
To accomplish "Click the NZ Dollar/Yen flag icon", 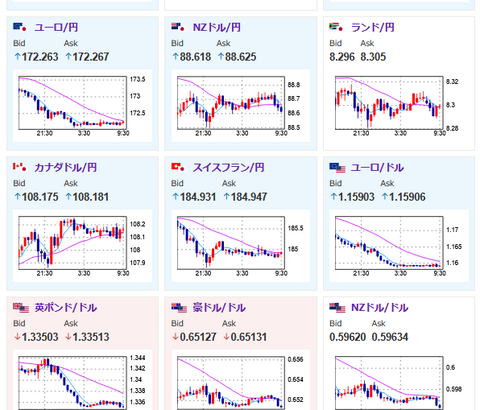I will tap(178, 27).
